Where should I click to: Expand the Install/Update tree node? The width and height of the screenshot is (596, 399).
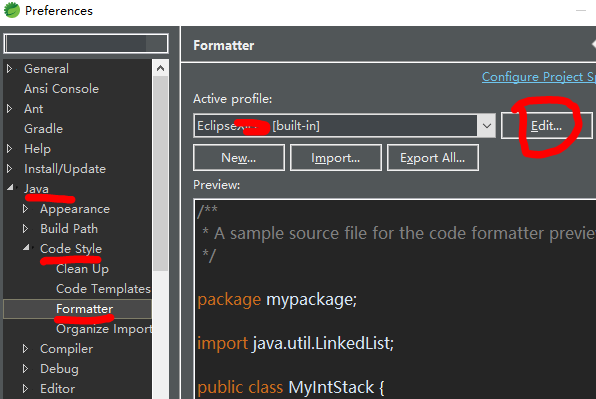coord(10,168)
